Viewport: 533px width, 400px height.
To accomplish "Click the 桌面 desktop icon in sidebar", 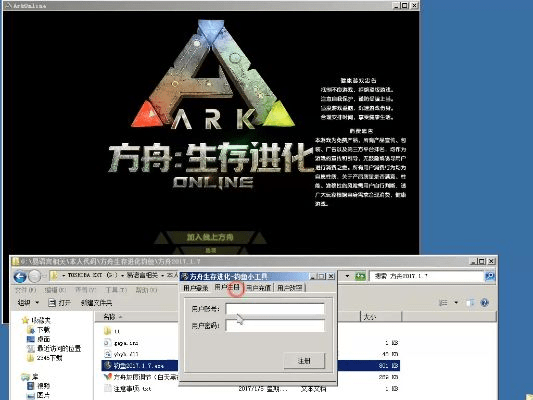I will click(31, 339).
